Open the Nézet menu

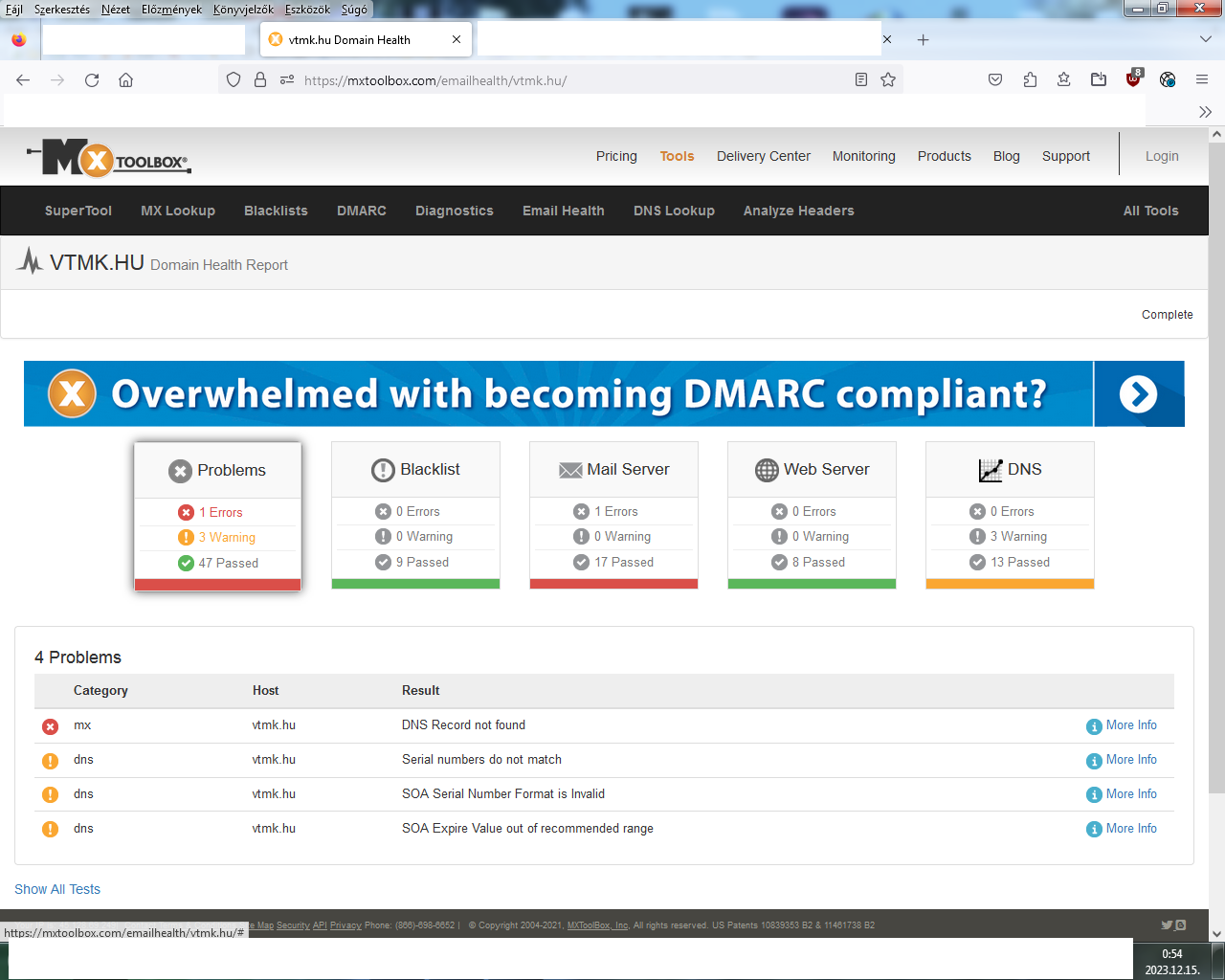click(x=116, y=10)
